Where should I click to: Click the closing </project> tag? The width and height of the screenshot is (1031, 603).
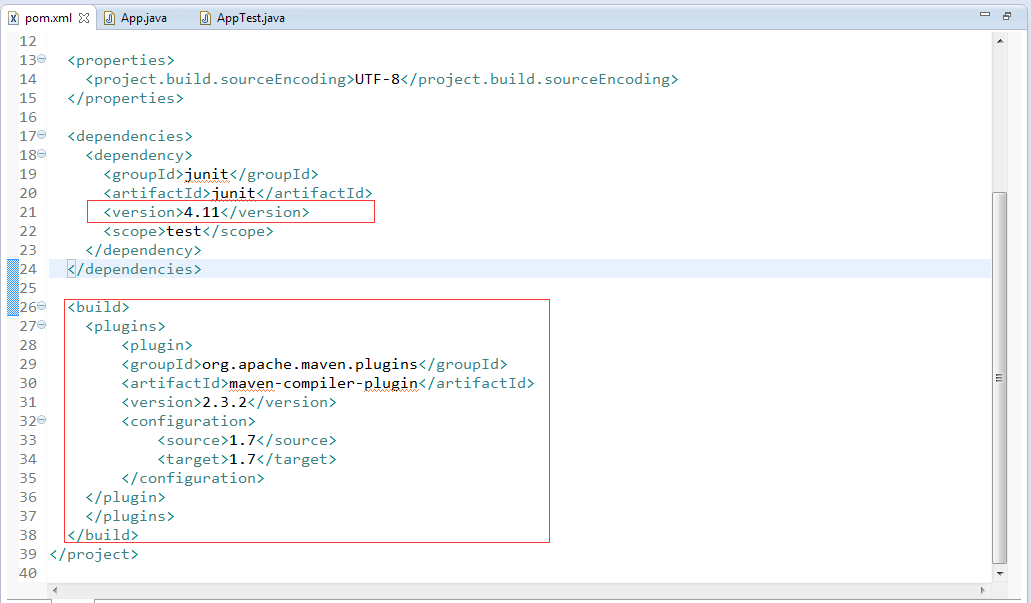tap(94, 554)
